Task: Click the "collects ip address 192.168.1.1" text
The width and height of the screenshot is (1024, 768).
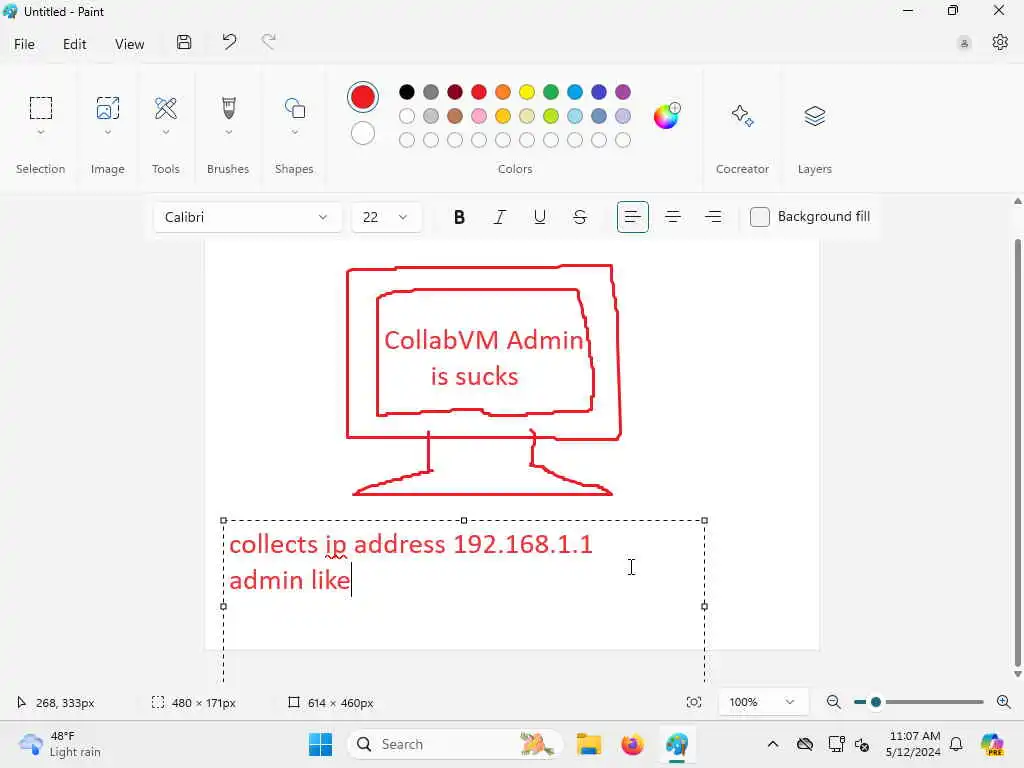Action: click(x=411, y=545)
